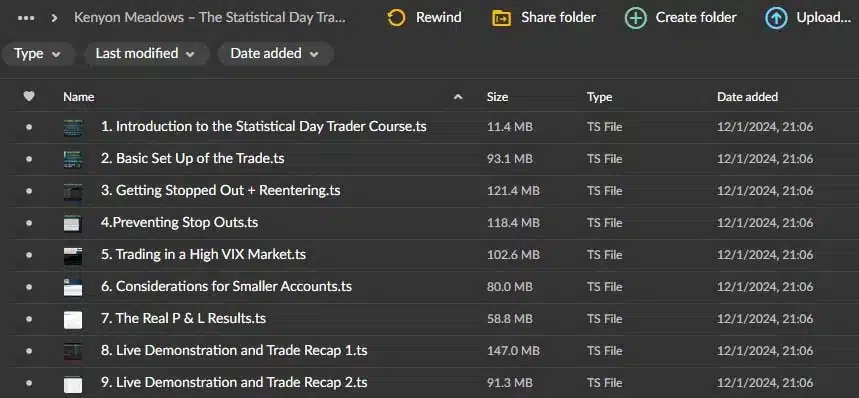Toggle favorite dot for 8. Live Demonstration Recap 1
Image resolution: width=859 pixels, height=398 pixels.
point(29,351)
